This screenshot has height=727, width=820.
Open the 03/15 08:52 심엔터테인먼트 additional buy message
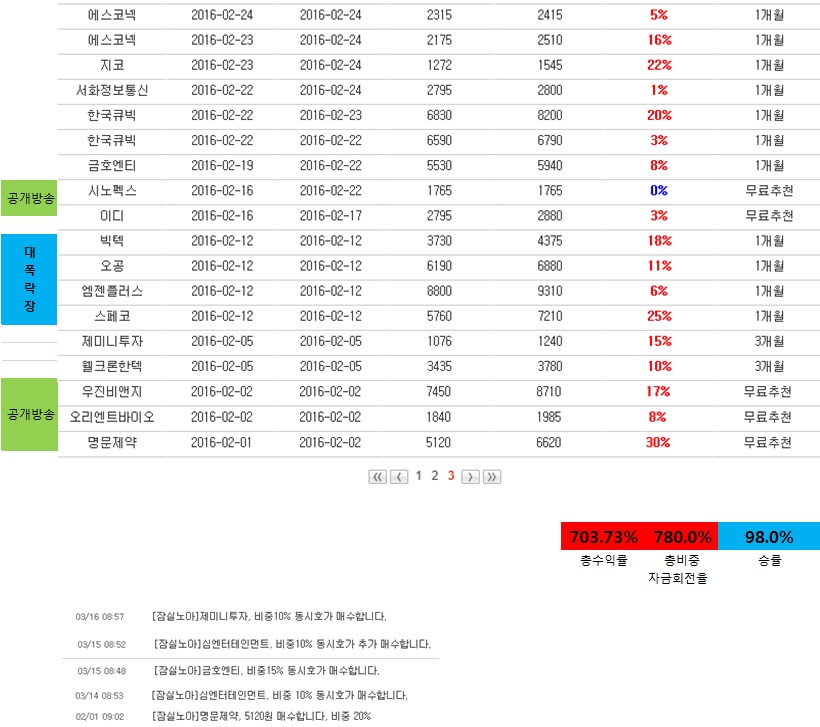click(x=292, y=644)
